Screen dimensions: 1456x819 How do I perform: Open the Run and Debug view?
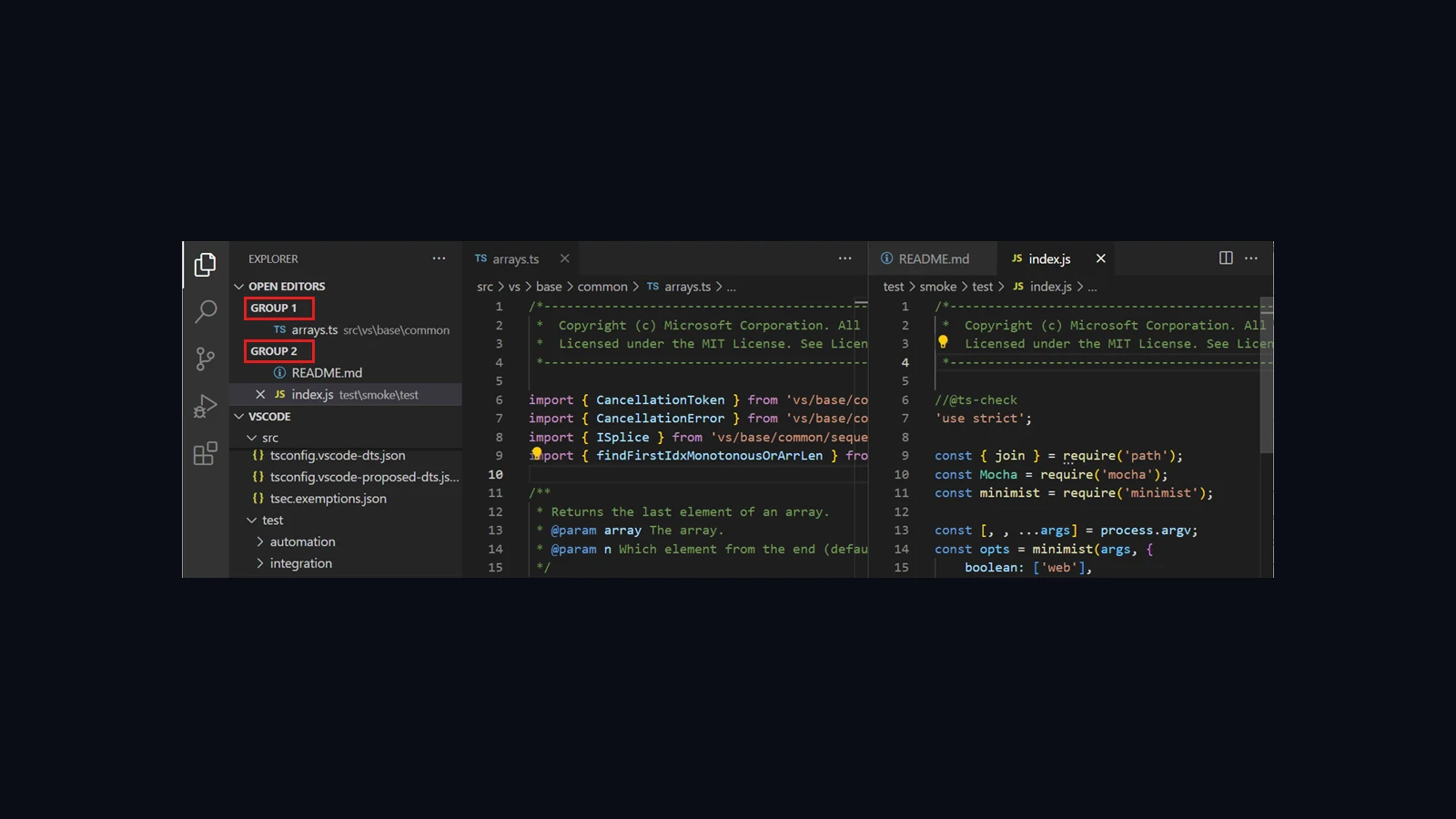click(x=206, y=406)
